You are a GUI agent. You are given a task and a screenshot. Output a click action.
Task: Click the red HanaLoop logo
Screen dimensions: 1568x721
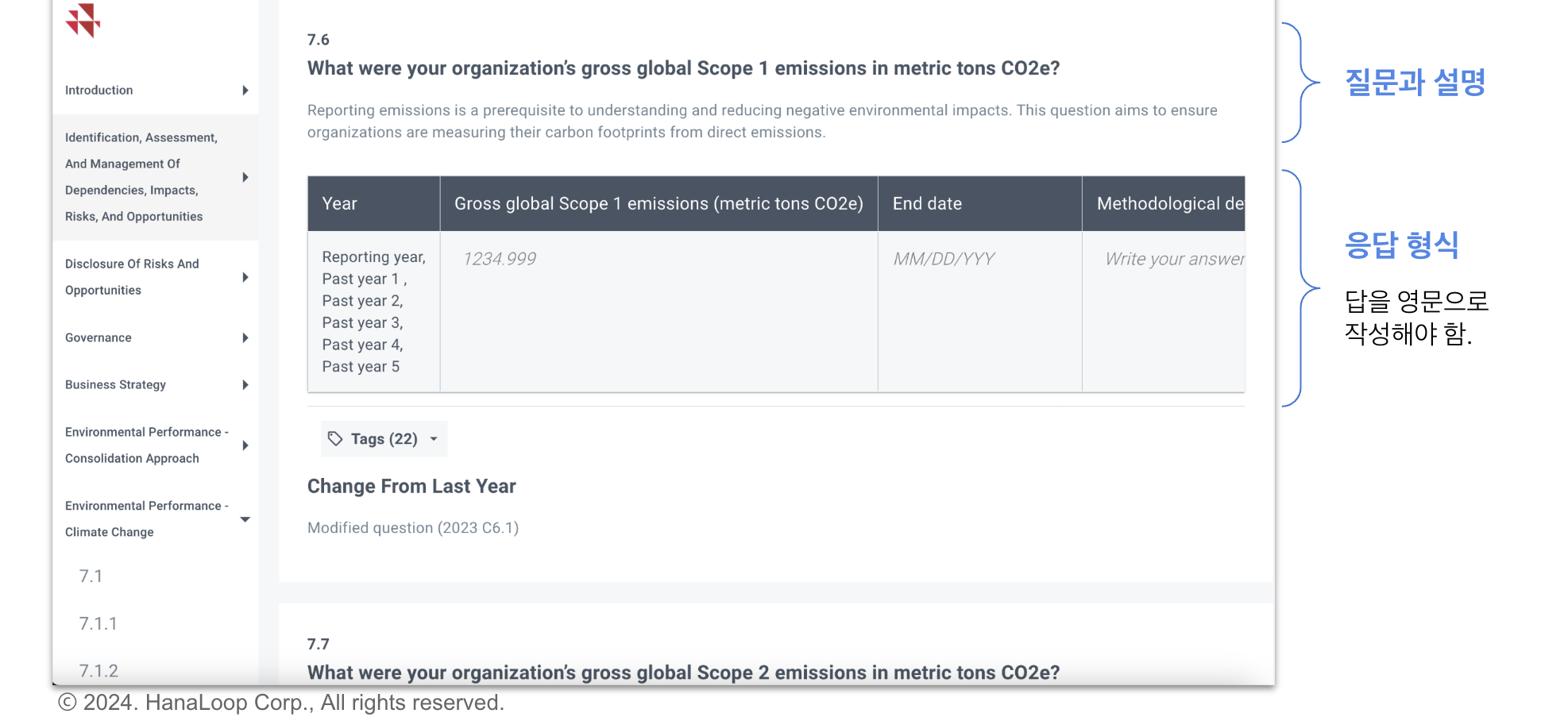(x=83, y=21)
